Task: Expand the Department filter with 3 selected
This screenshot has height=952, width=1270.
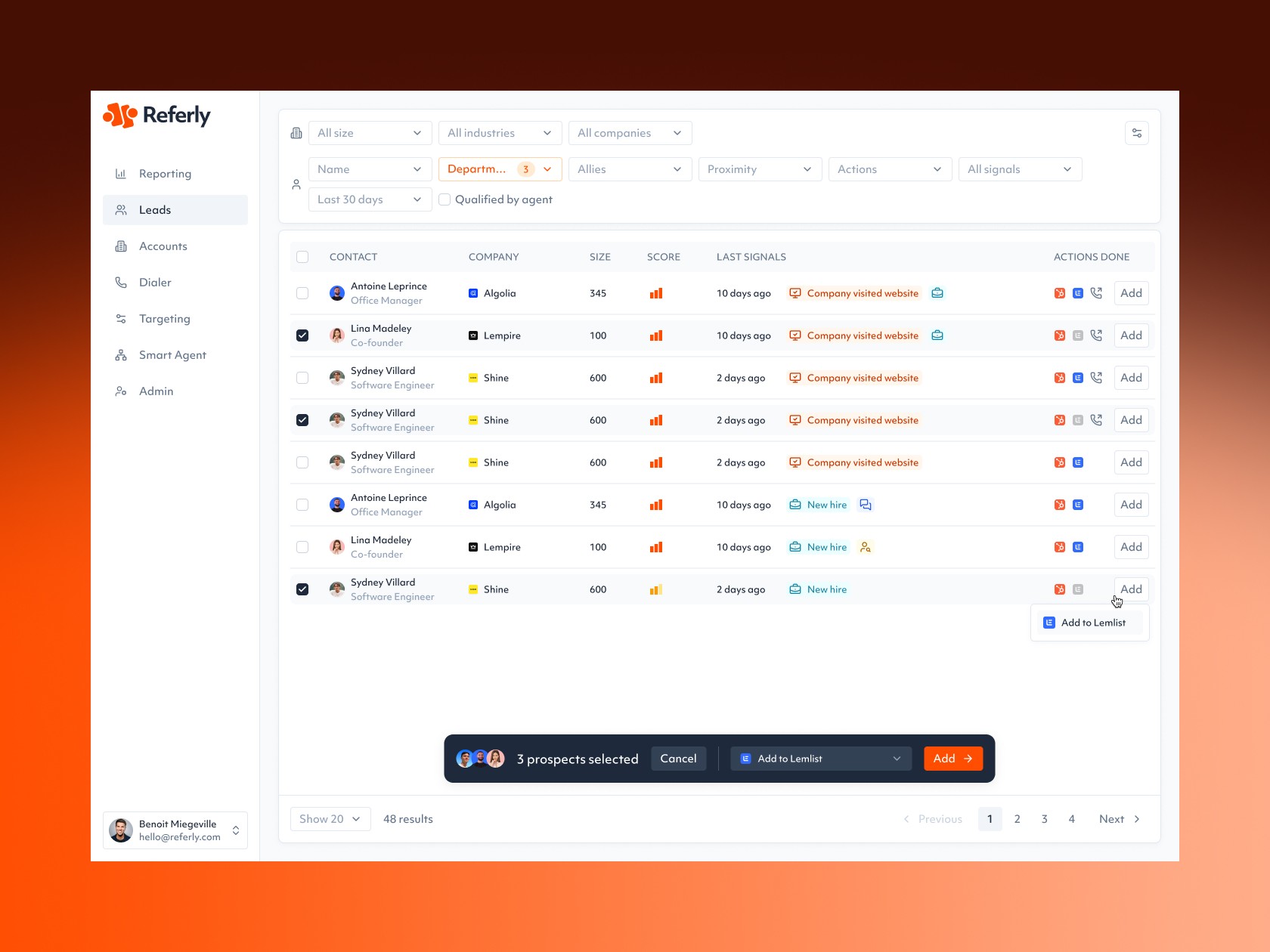Action: (500, 169)
